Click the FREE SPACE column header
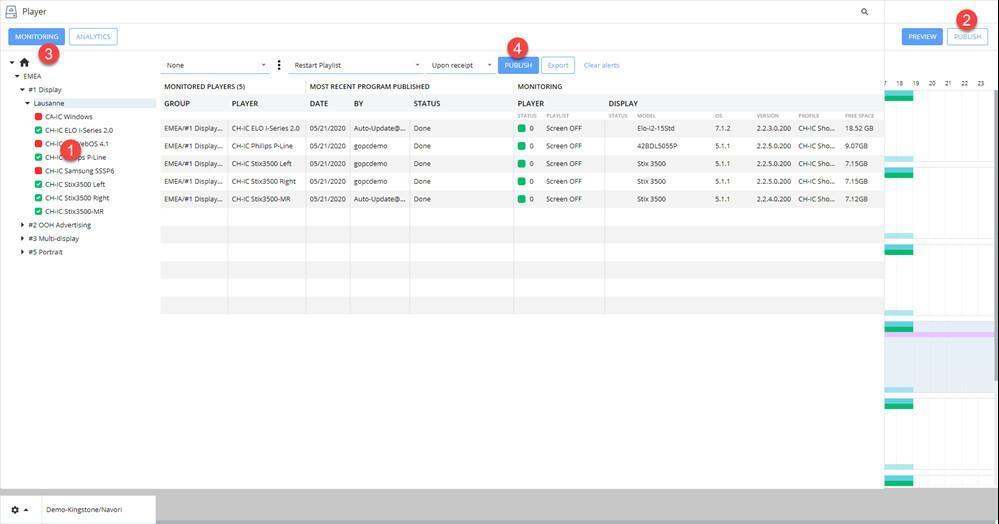The height and width of the screenshot is (524, 999). click(859, 116)
